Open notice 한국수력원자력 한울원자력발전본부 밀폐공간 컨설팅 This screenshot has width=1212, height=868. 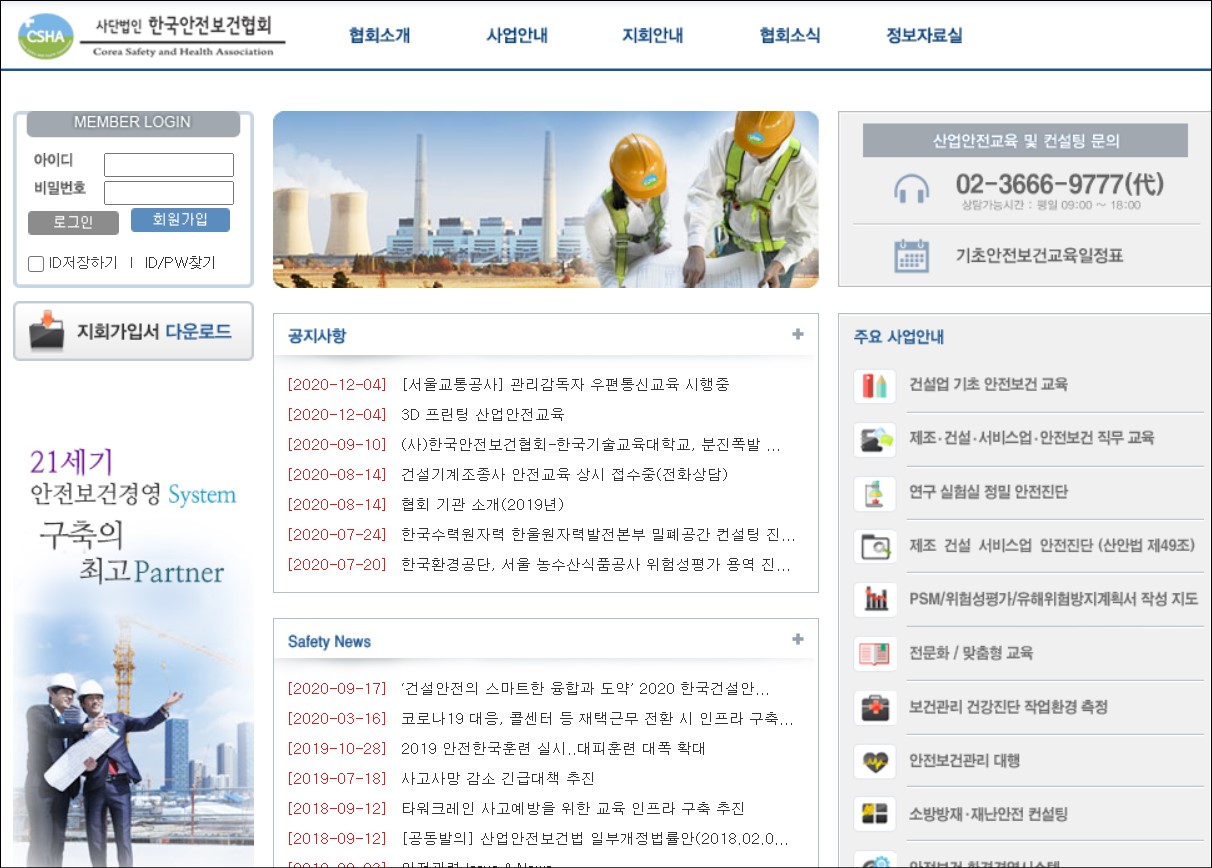pyautogui.click(x=598, y=534)
